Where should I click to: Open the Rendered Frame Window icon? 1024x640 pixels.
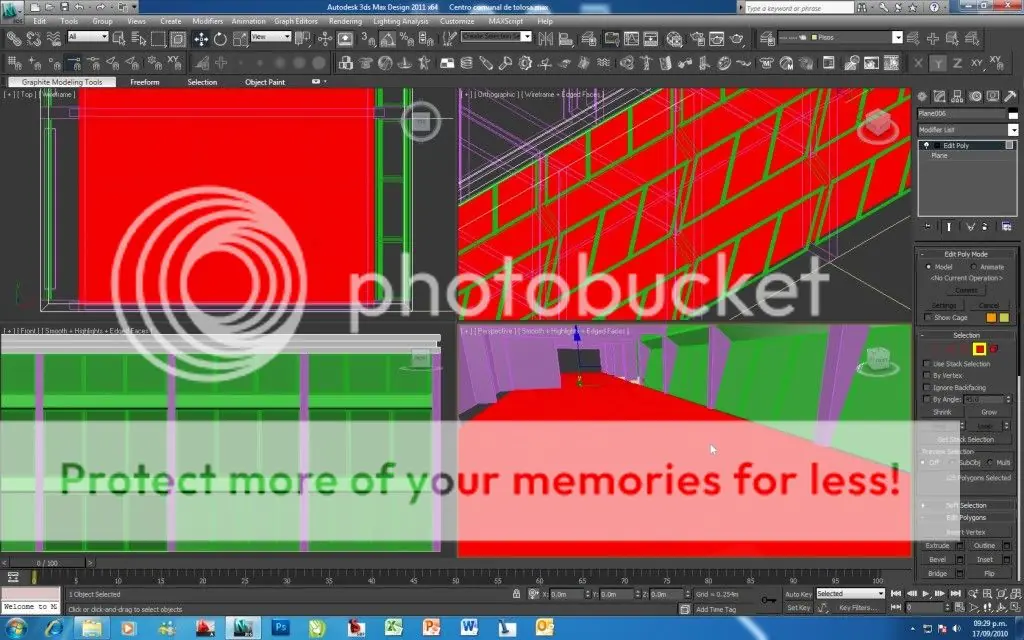716,39
